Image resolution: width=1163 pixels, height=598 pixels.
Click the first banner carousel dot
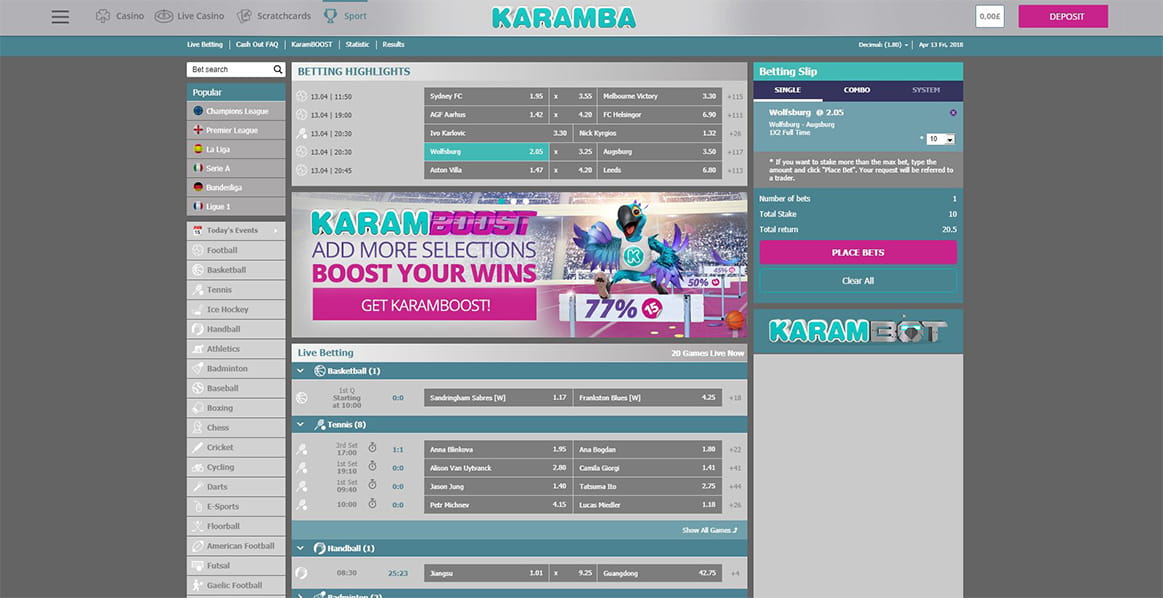tap(502, 201)
